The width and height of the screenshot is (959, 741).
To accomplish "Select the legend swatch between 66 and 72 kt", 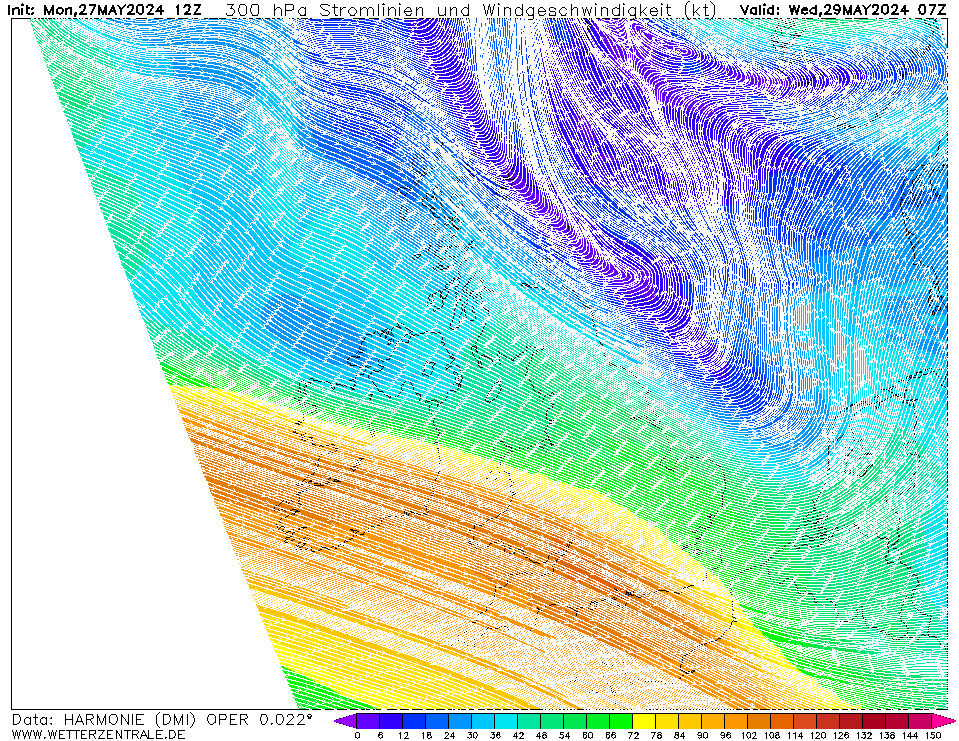I will coord(621,721).
